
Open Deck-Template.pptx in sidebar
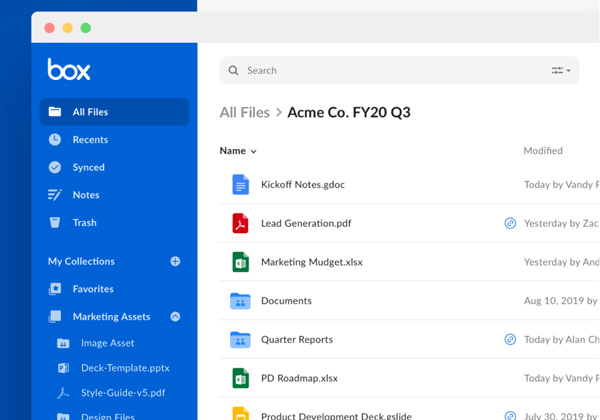coord(125,368)
